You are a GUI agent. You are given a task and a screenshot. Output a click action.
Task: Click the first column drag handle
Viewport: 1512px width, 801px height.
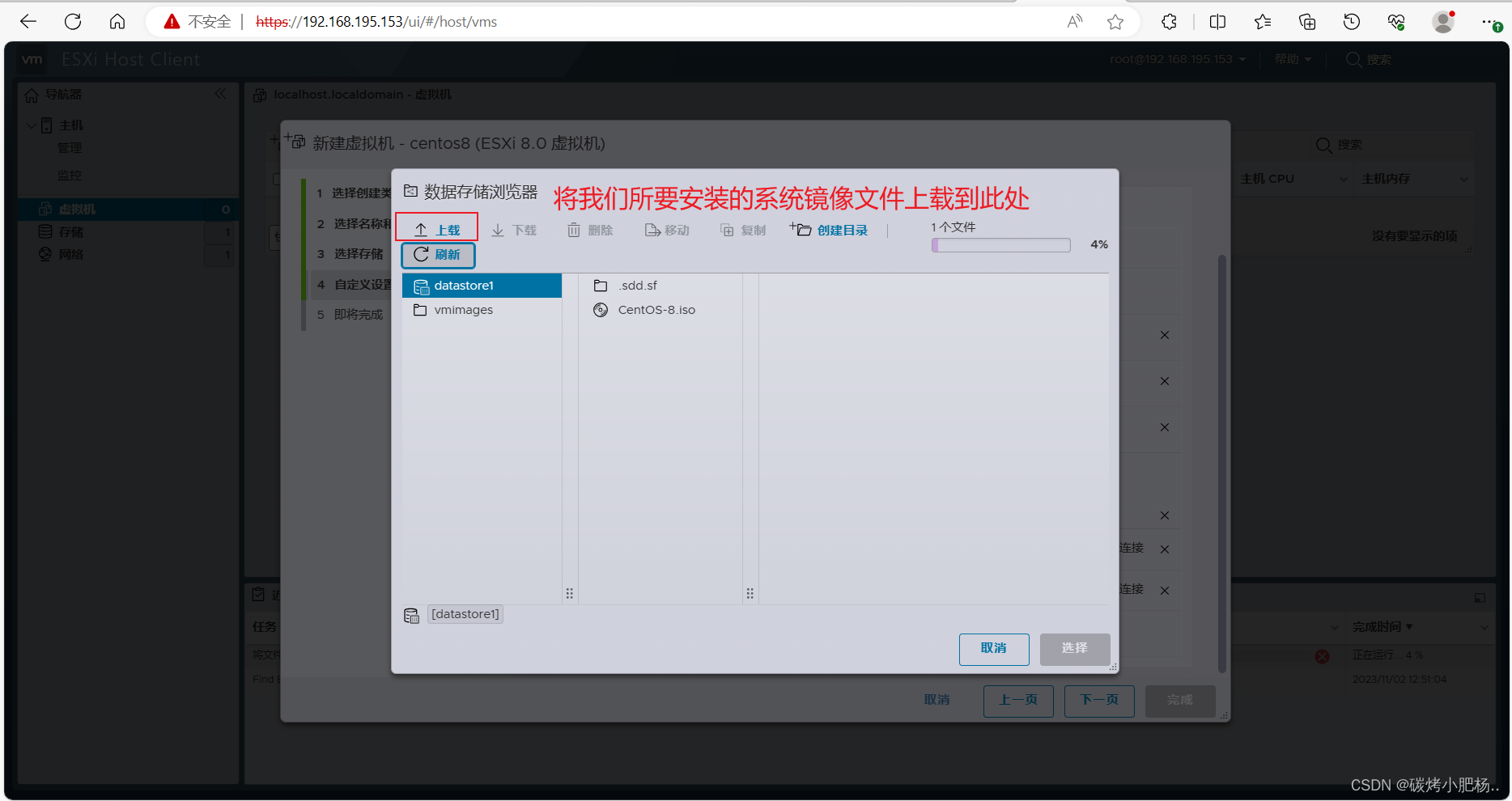pos(570,594)
